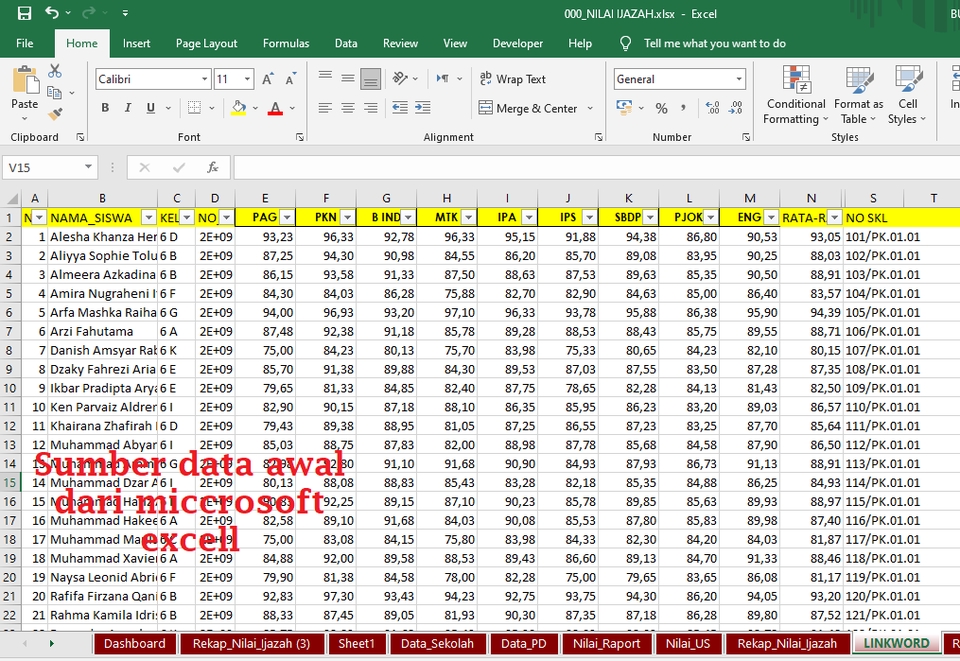Open PAG column filter dropdown

tap(287, 217)
